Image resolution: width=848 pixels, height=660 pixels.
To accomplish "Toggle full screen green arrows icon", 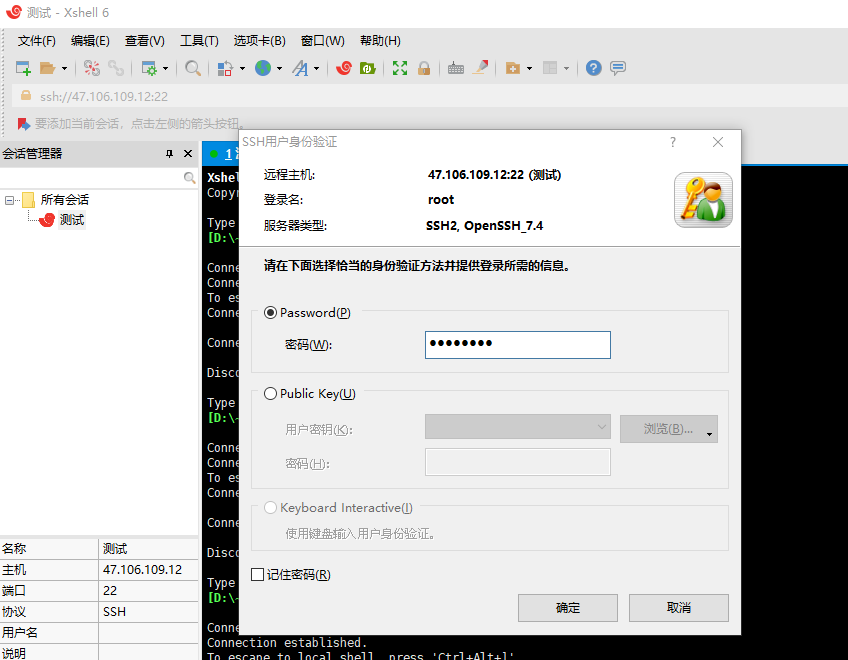I will tap(400, 68).
